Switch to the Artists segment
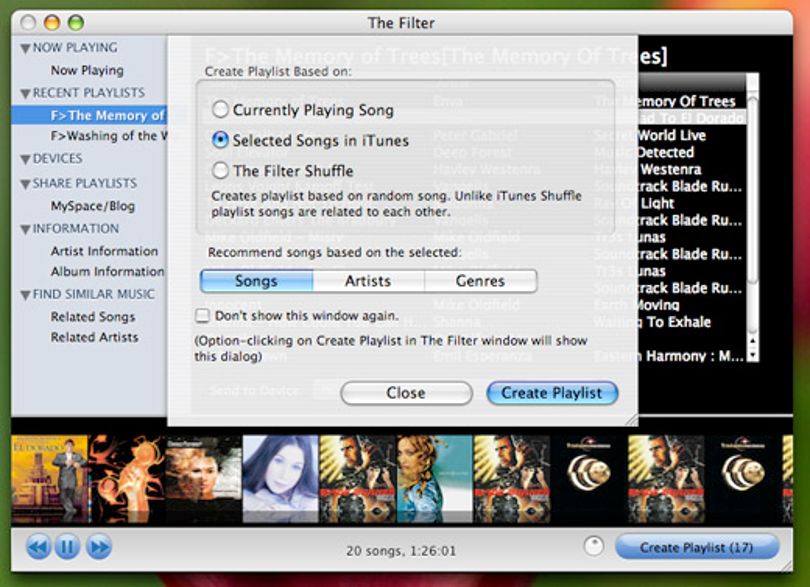Screen dimensions: 810x587 [x=368, y=281]
